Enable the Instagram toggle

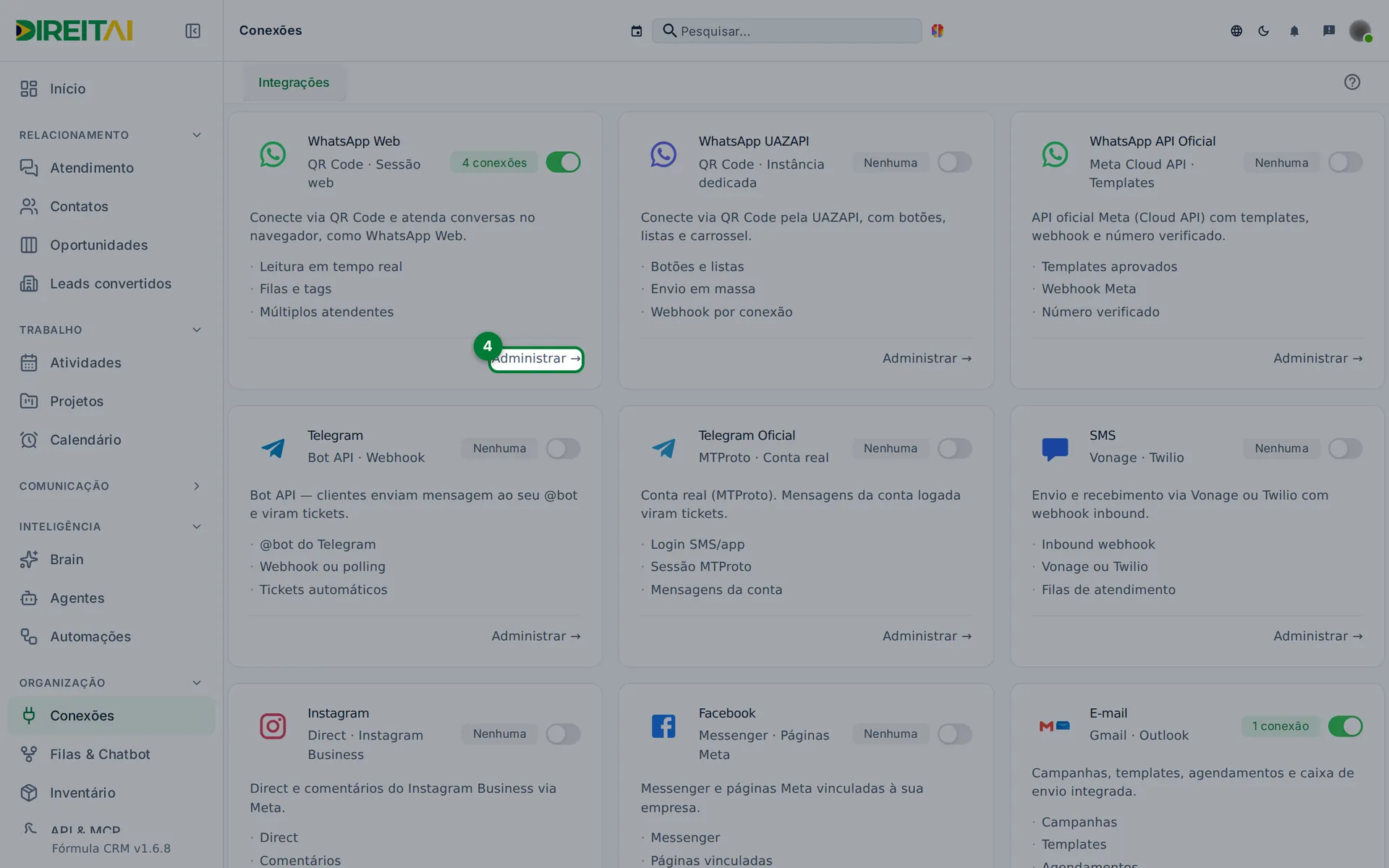pyautogui.click(x=563, y=734)
